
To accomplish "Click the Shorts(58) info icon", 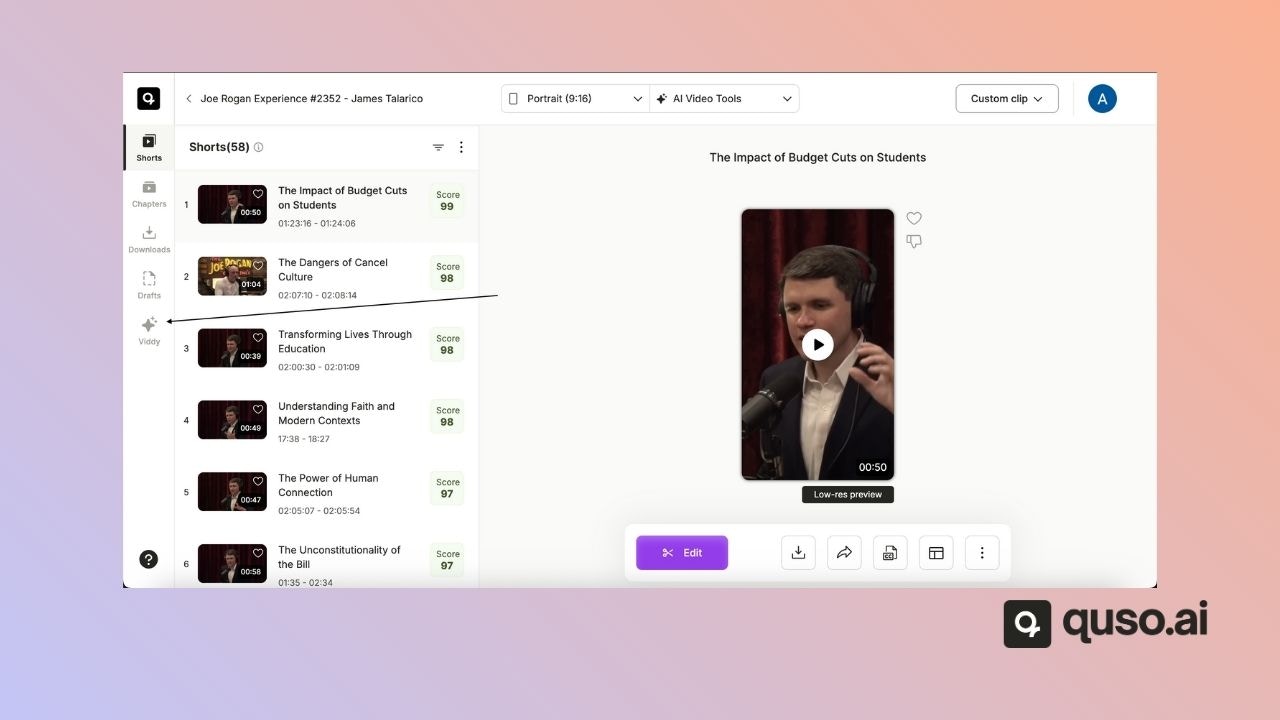I will pos(258,147).
